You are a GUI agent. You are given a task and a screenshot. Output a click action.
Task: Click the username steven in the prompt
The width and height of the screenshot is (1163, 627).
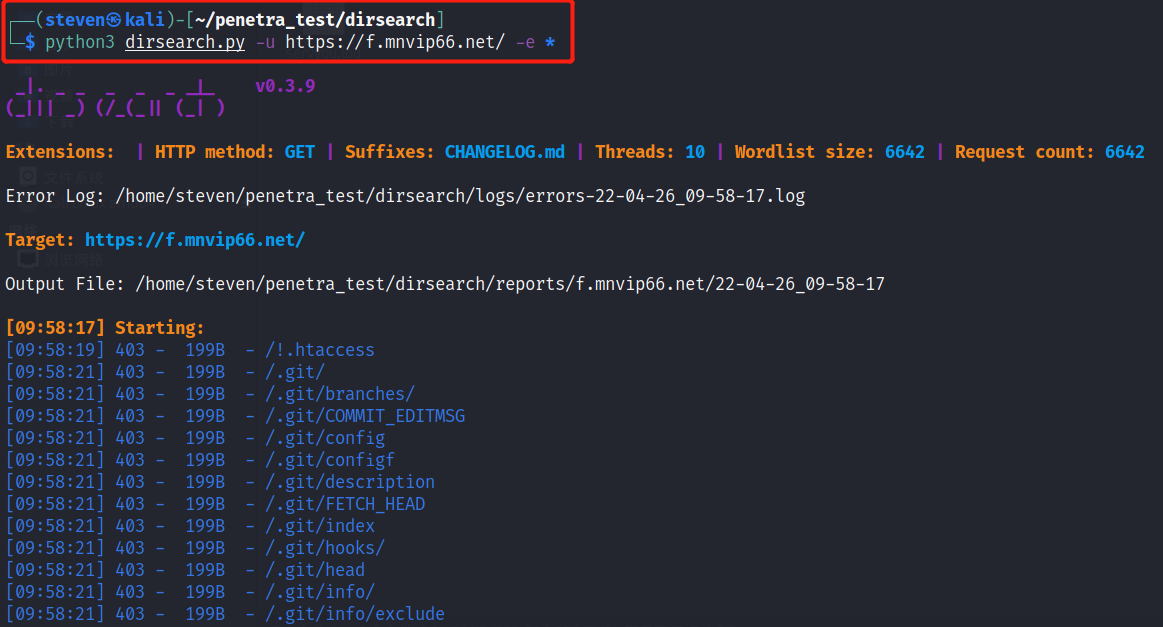coord(75,20)
